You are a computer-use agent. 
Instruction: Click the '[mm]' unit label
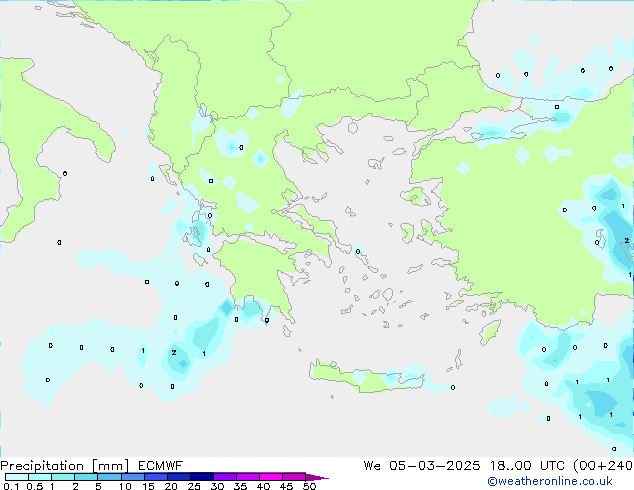coord(111,466)
